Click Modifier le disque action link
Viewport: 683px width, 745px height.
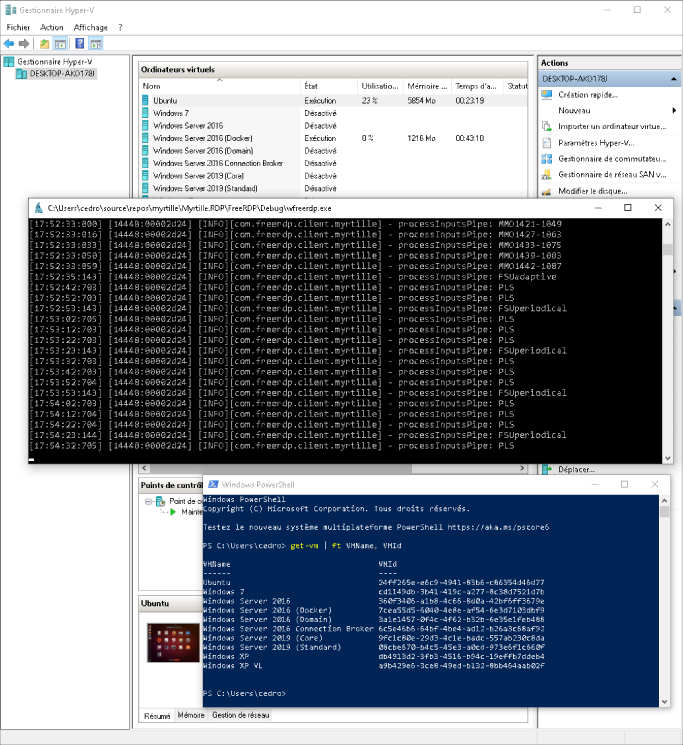pyautogui.click(x=593, y=191)
